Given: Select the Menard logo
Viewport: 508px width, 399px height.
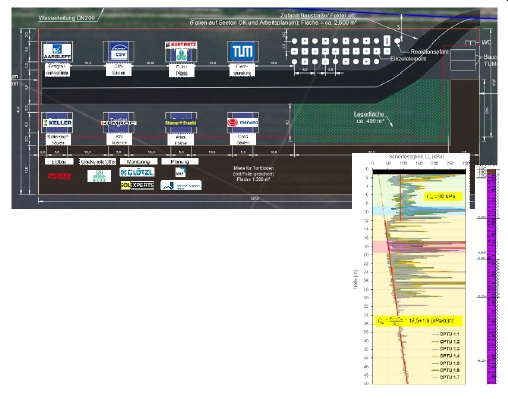Looking at the screenshot, I should (243, 123).
